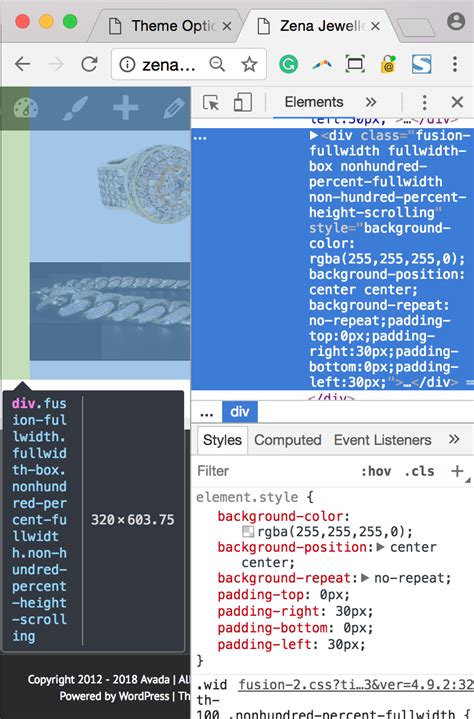Show more Styles sidebar tabs with the chevron
Screen dimensions: 474x719
point(454,439)
